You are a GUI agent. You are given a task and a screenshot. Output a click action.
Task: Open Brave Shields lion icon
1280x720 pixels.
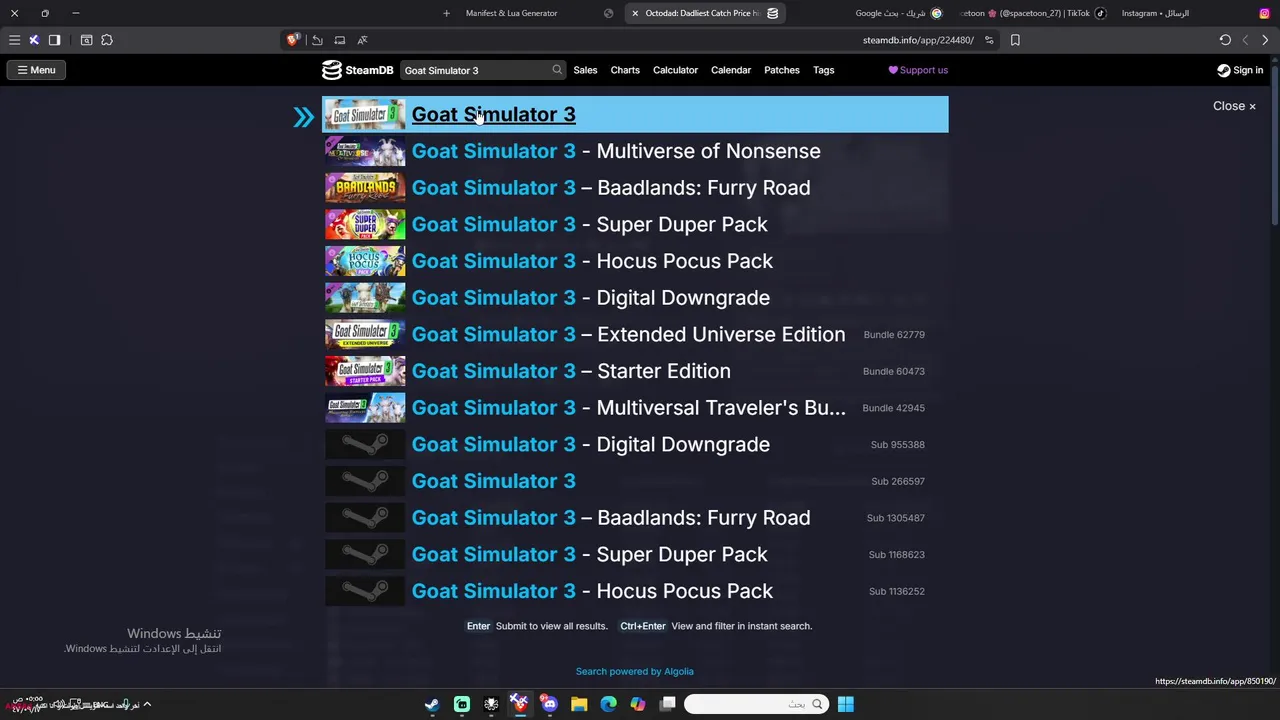(292, 40)
